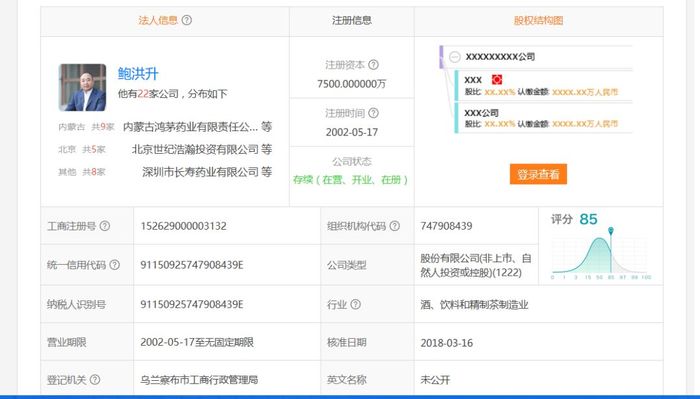Click company type 股份有限公司(非上市、自然人投资或控股)
The image size is (700, 399).
click(x=475, y=265)
